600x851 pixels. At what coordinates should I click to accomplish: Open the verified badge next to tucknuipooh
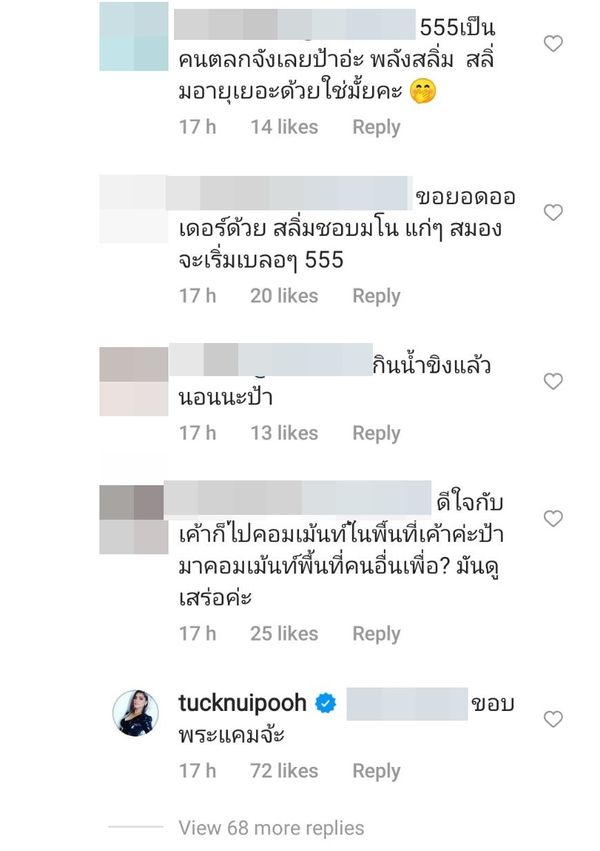(325, 704)
